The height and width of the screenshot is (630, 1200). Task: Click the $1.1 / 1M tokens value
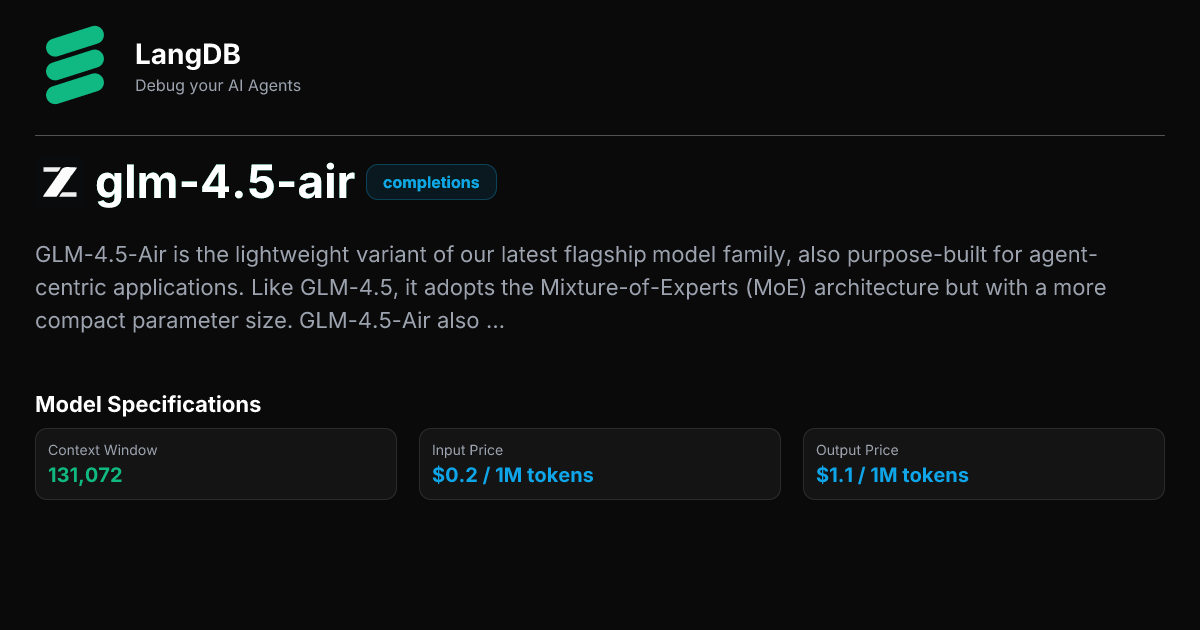[892, 476]
